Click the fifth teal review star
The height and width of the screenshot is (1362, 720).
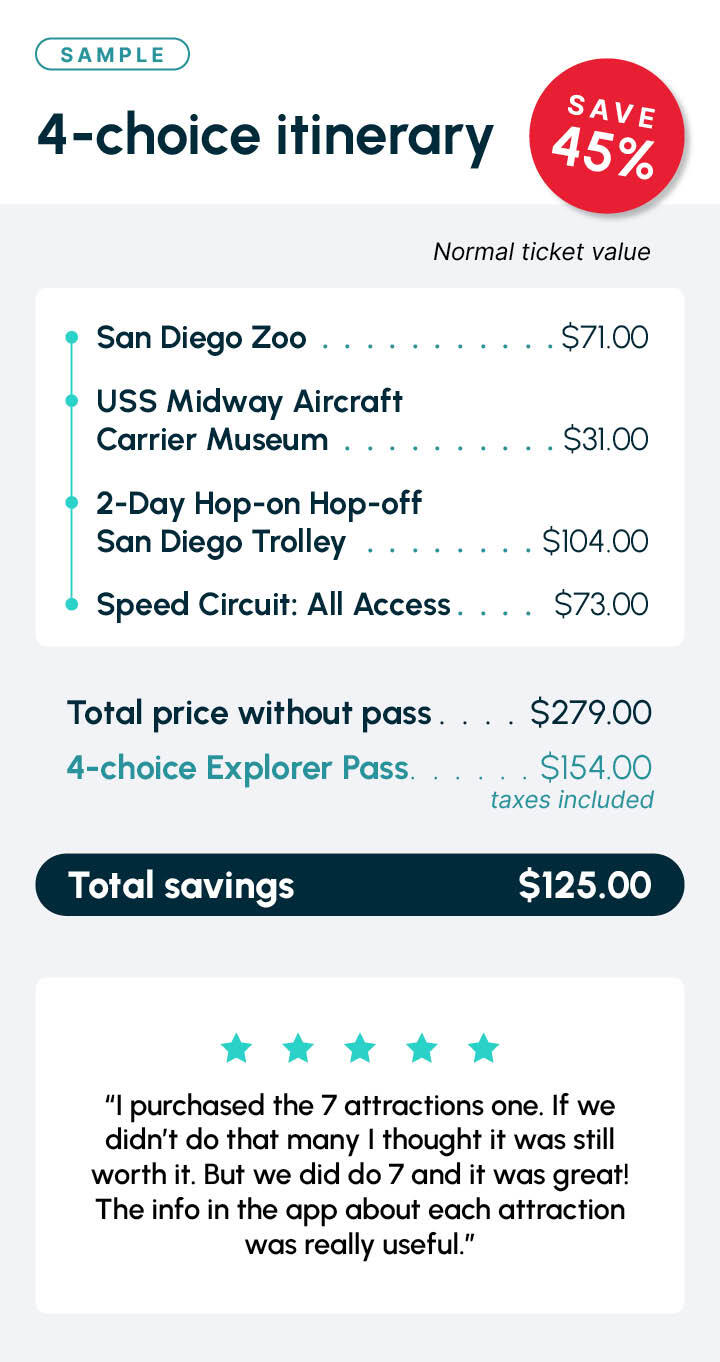(484, 1048)
